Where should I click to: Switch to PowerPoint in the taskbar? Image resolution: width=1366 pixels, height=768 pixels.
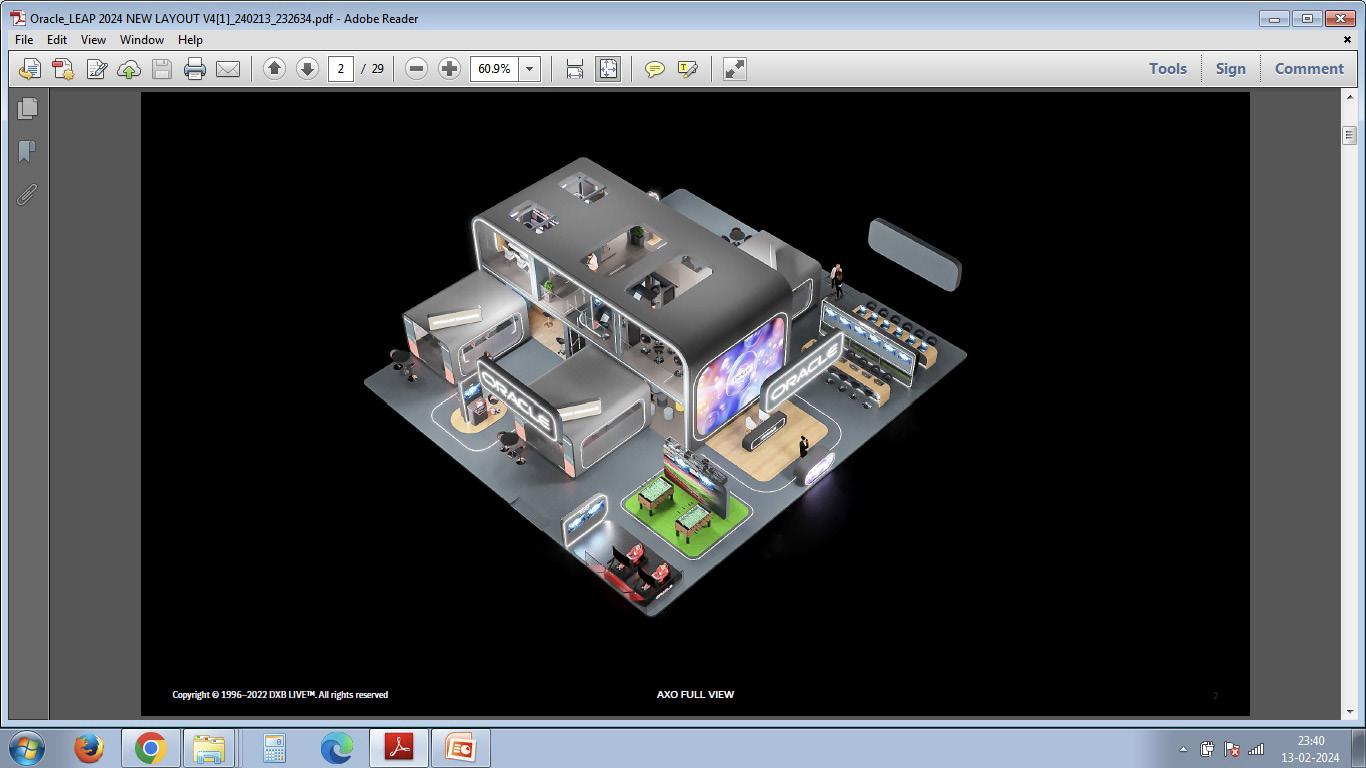coord(460,748)
